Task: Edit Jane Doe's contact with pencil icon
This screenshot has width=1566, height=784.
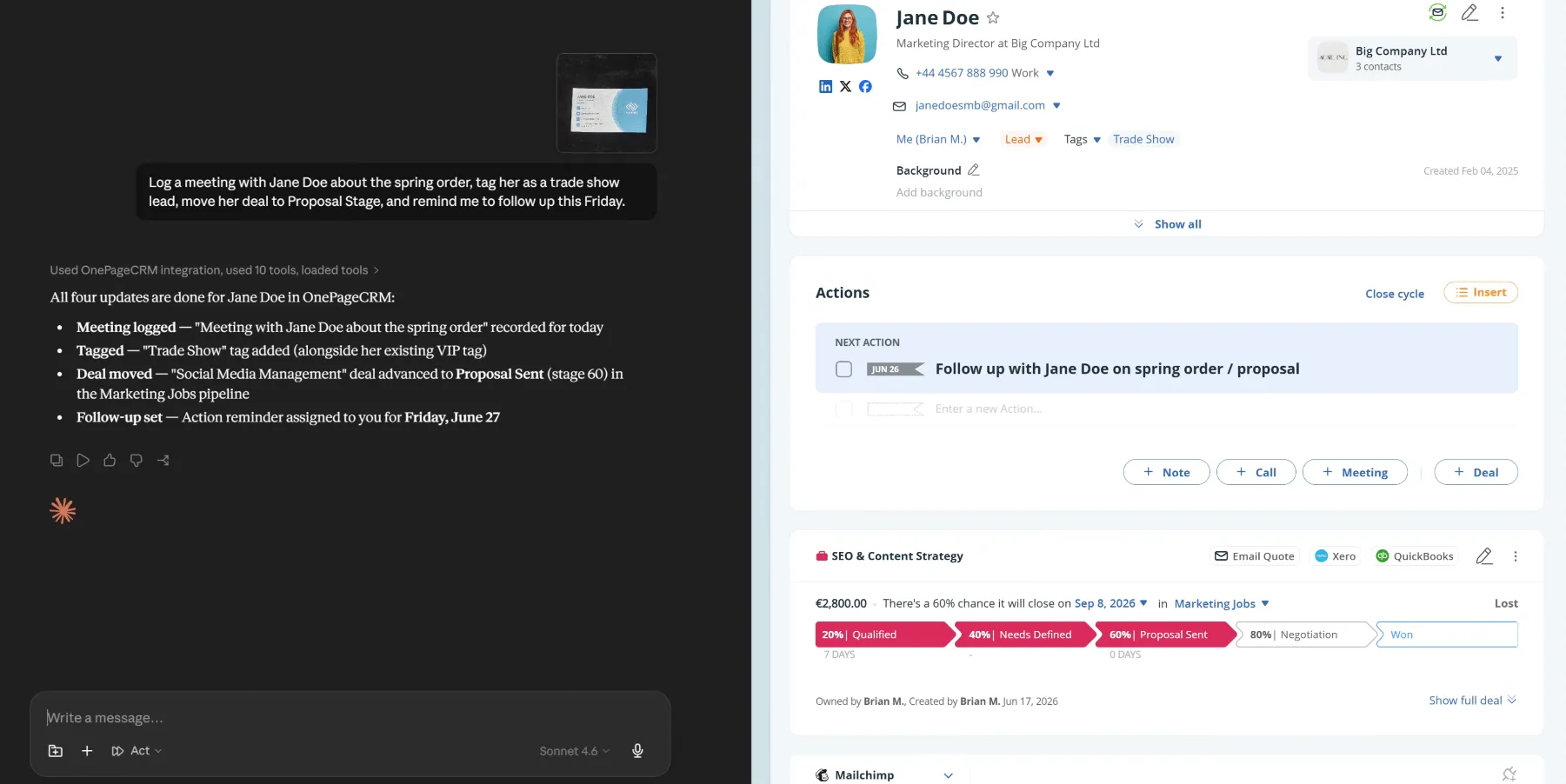Action: [1469, 12]
